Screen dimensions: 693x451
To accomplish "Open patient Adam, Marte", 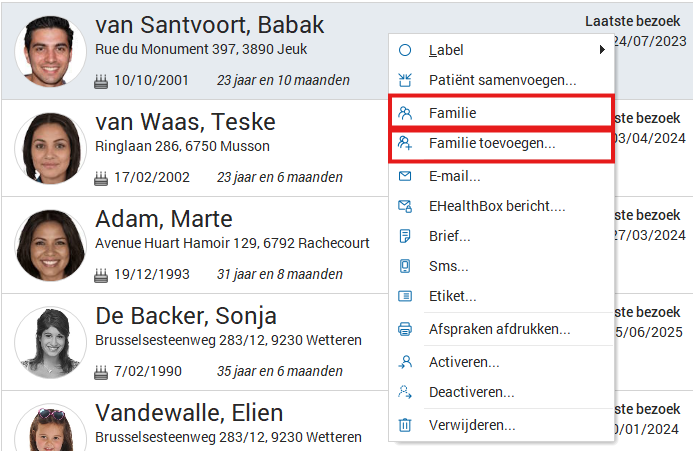I will point(164,219).
